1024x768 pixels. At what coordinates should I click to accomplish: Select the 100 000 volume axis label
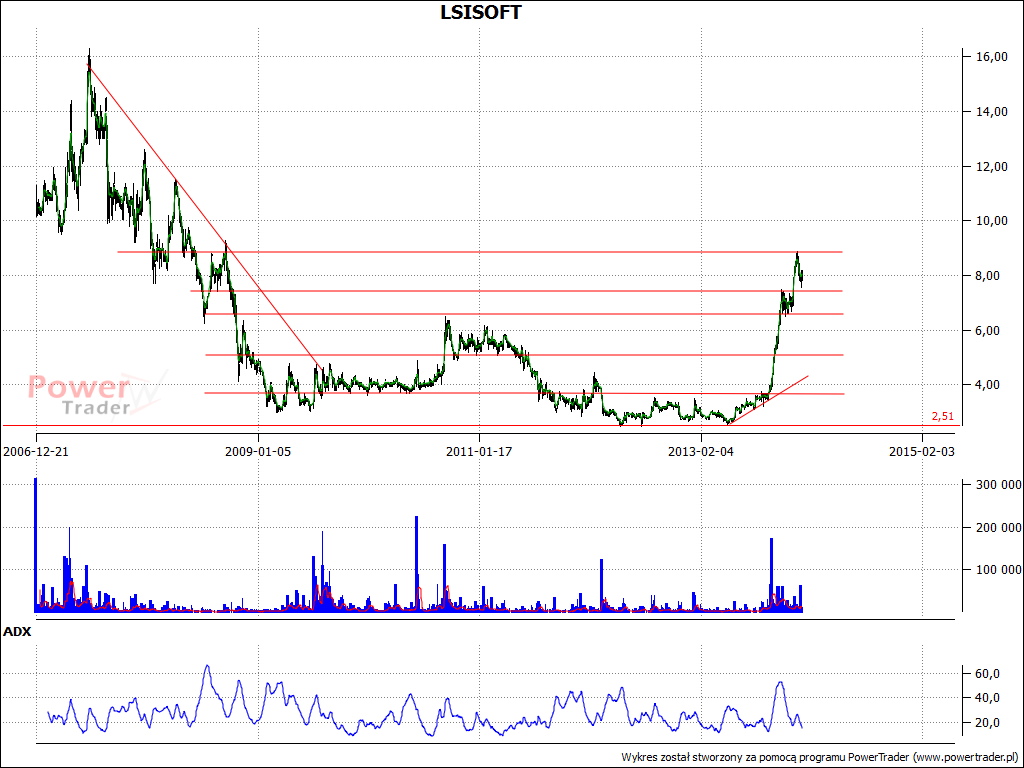[999, 569]
